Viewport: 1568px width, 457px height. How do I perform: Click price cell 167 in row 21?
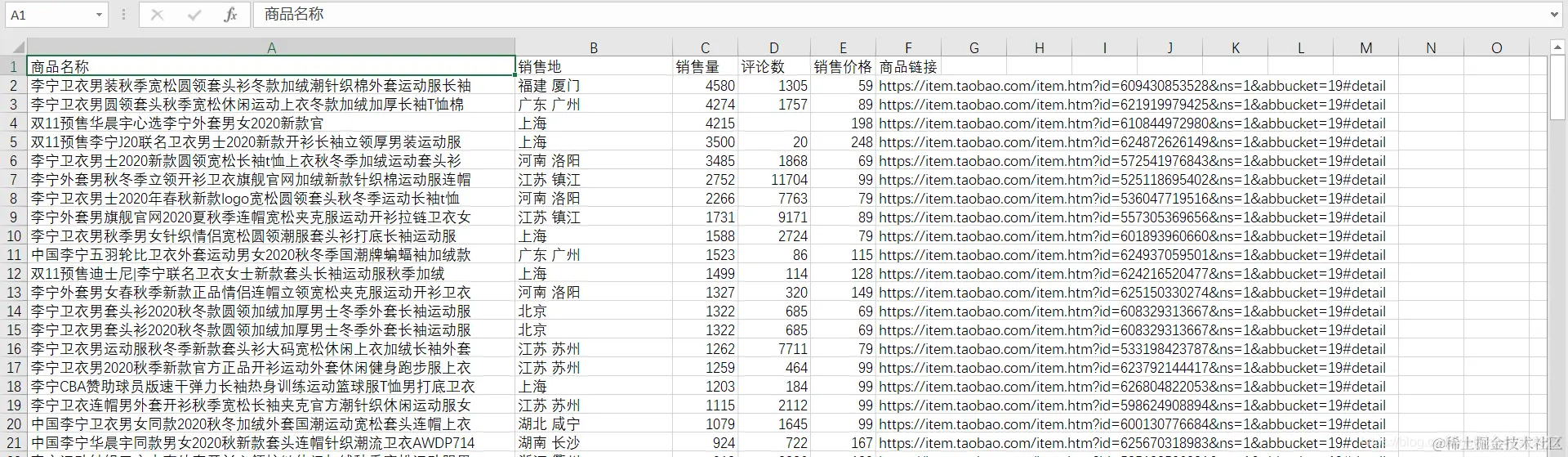844,442
